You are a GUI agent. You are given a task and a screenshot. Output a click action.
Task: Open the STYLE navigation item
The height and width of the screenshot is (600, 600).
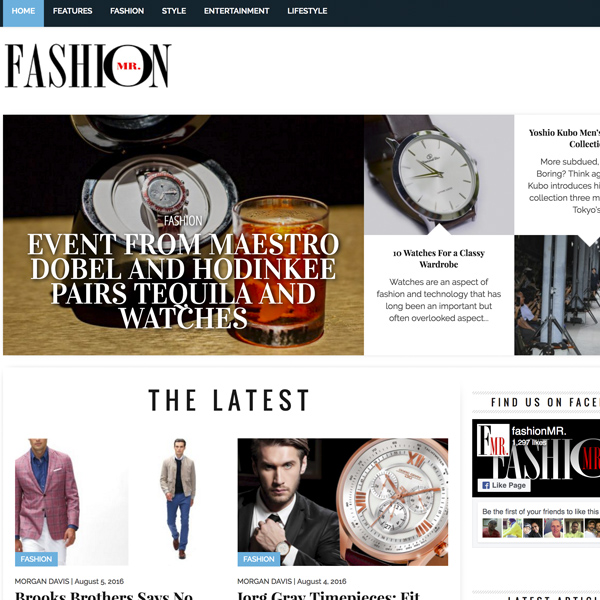coord(174,11)
